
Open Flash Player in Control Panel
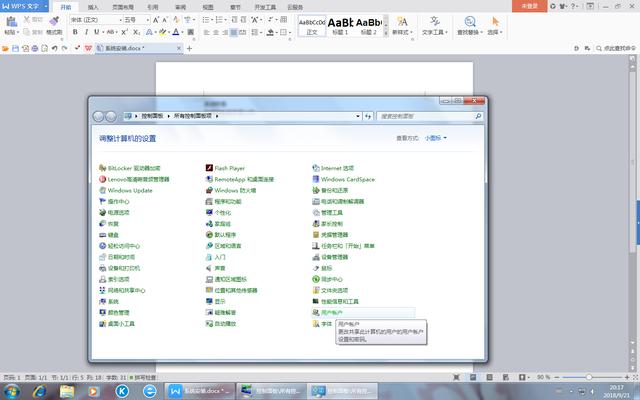pyautogui.click(x=225, y=168)
